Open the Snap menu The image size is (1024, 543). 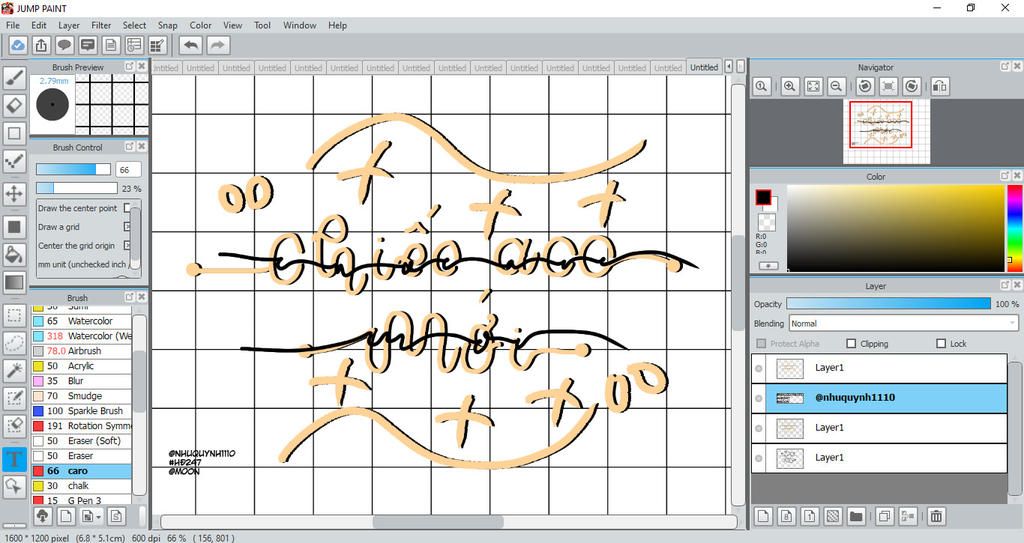tap(167, 25)
